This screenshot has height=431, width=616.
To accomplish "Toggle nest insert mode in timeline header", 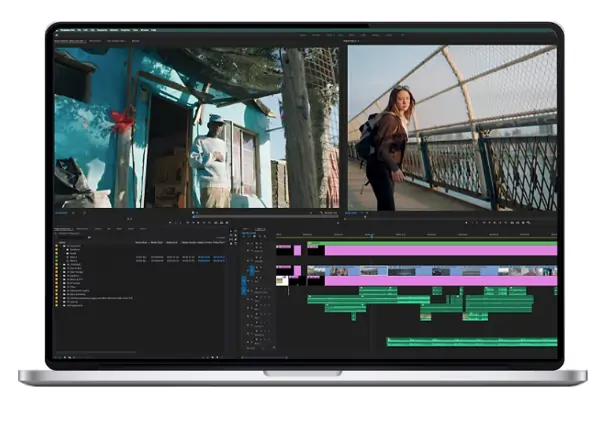I will tap(244, 236).
